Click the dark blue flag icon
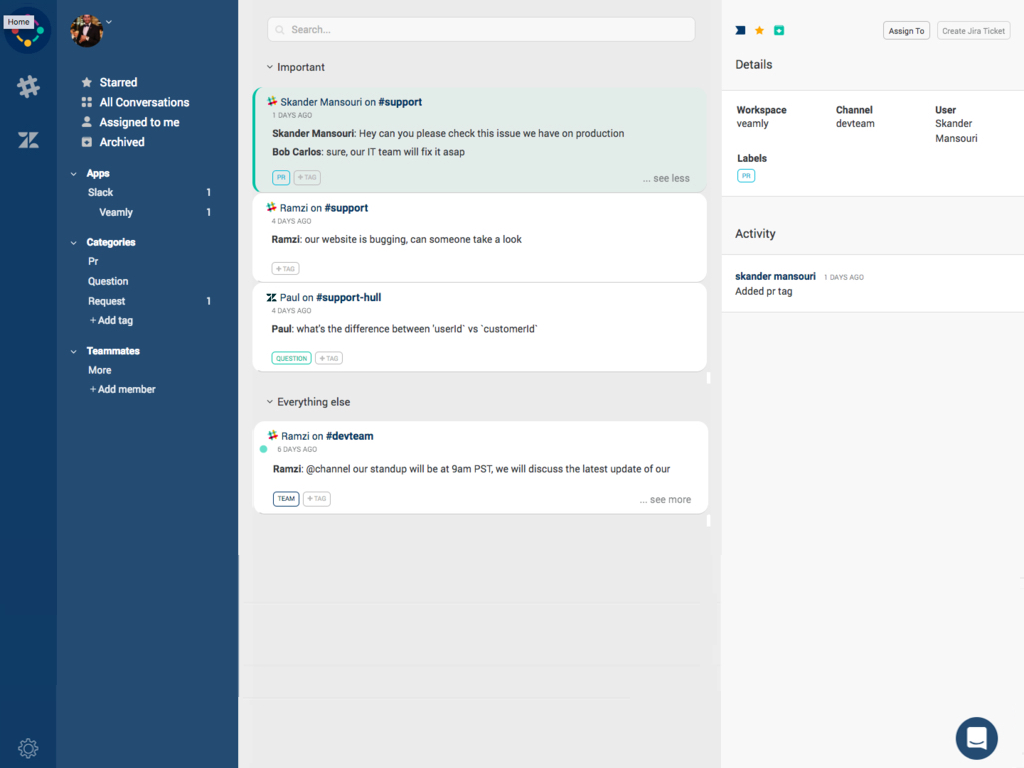This screenshot has height=768, width=1024. (740, 31)
